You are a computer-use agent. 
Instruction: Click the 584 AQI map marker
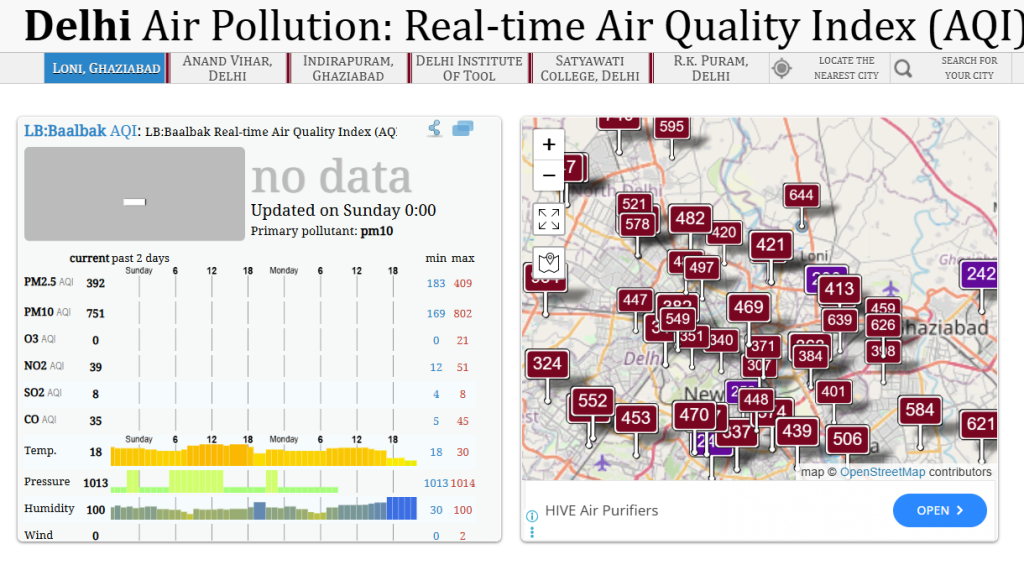[920, 410]
